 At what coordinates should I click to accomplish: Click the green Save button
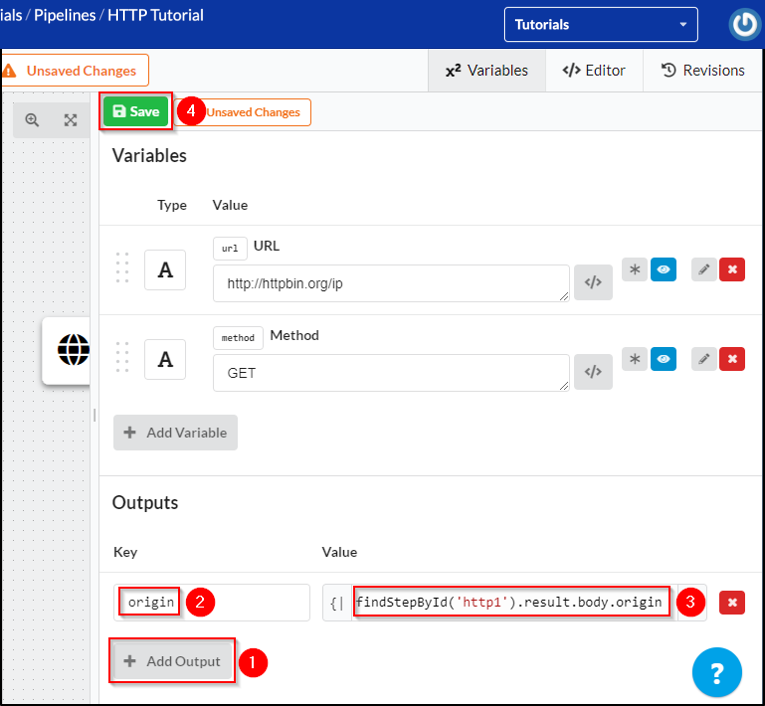(135, 112)
